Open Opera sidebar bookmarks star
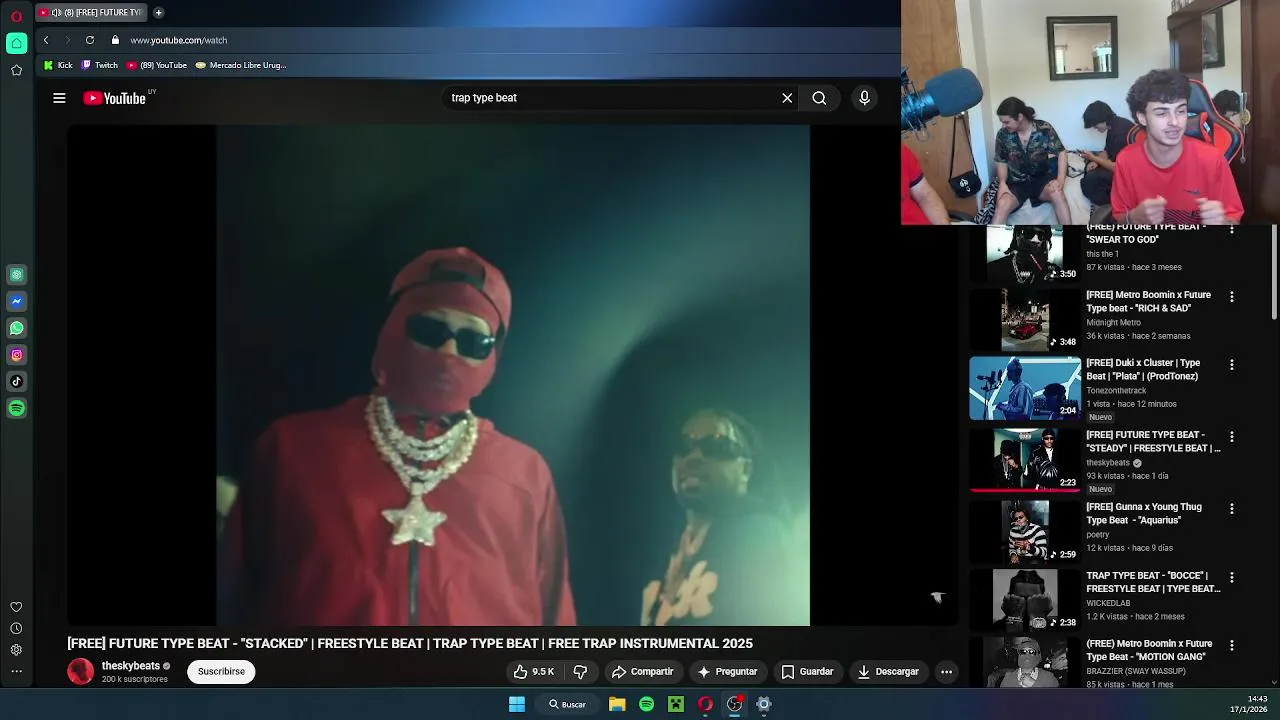 (x=16, y=70)
